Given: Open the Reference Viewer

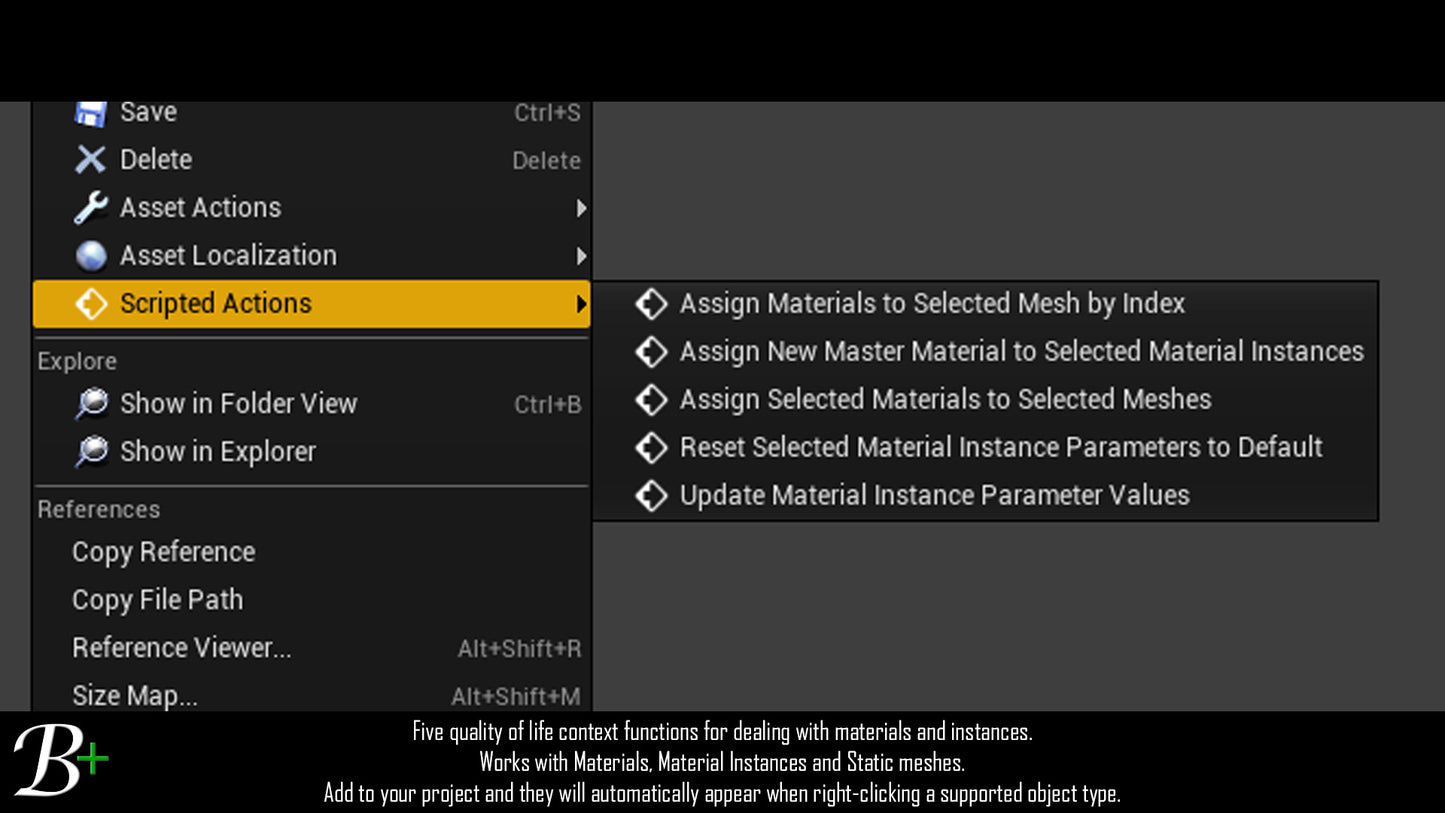Looking at the screenshot, I should (x=182, y=648).
